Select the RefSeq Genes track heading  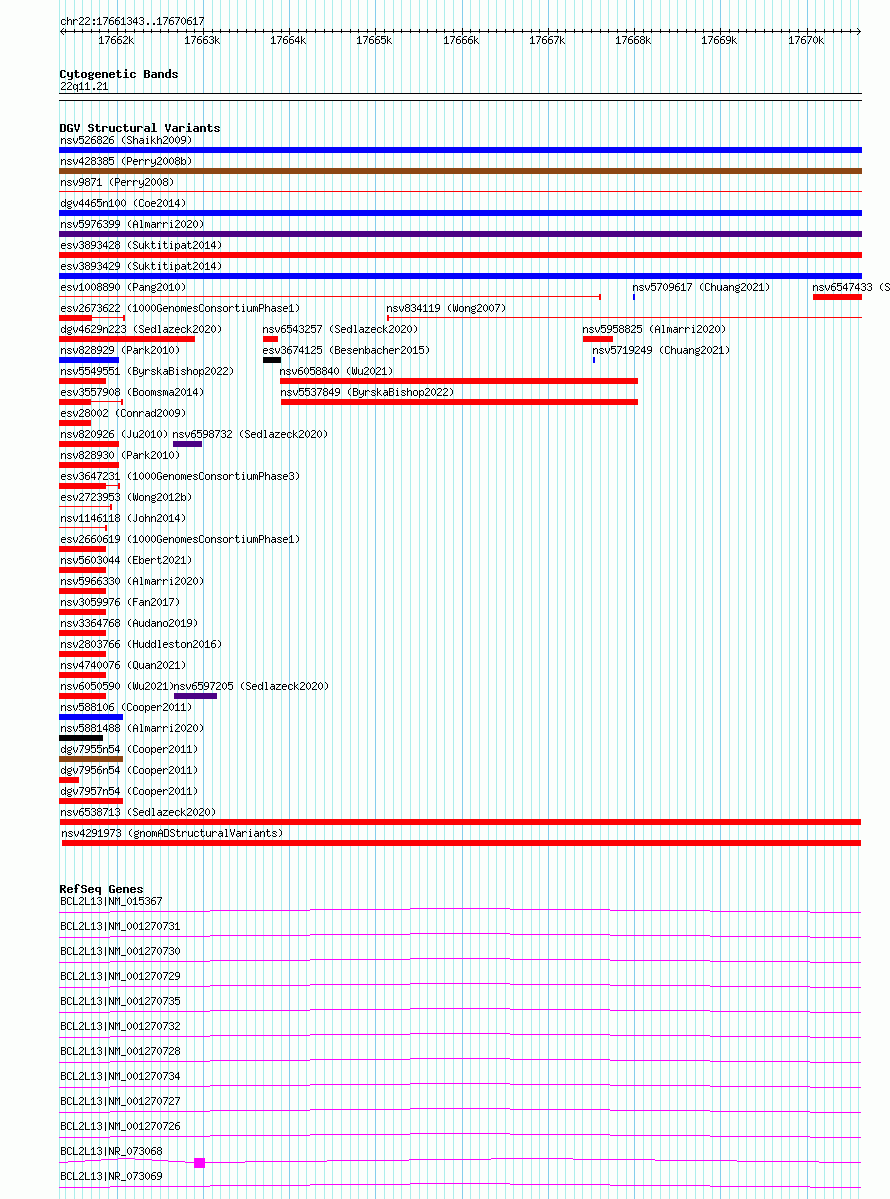tap(102, 889)
